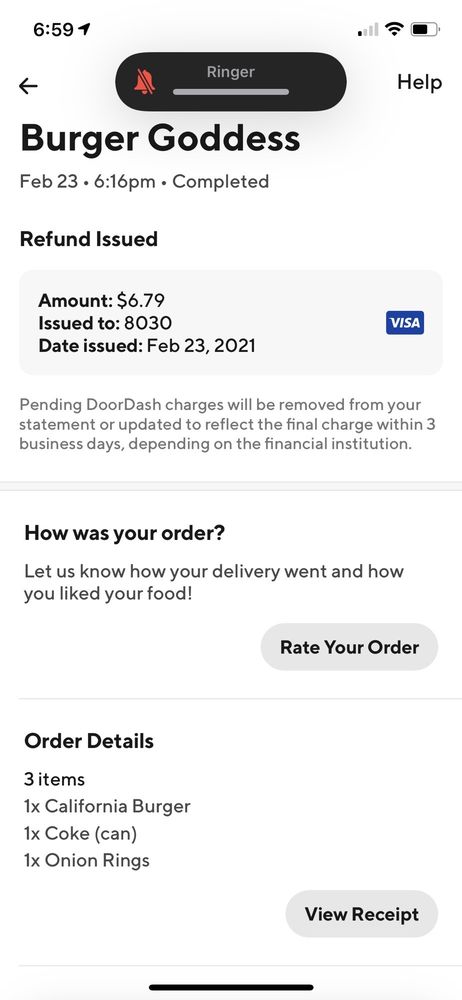462x1000 pixels.
Task: Tap the home indicator bar
Action: point(231,987)
